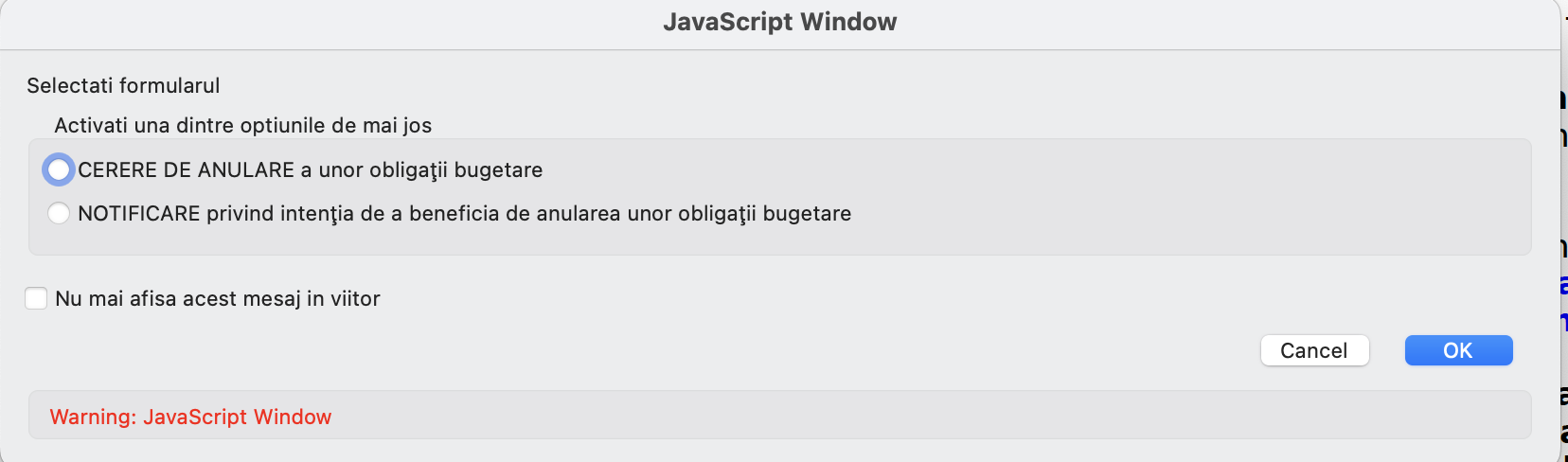The width and height of the screenshot is (1568, 462).
Task: Click blank dialog area left of Cancel
Action: click(x=852, y=351)
